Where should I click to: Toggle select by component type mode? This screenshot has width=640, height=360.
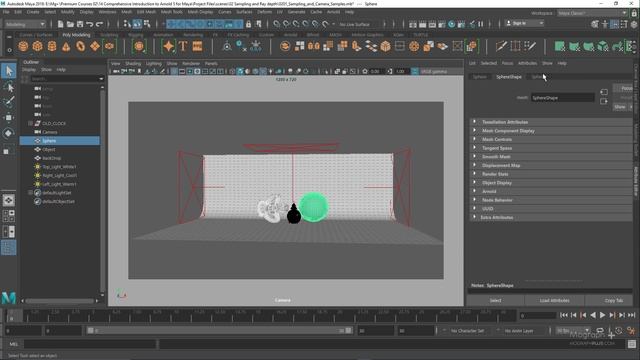[147, 24]
